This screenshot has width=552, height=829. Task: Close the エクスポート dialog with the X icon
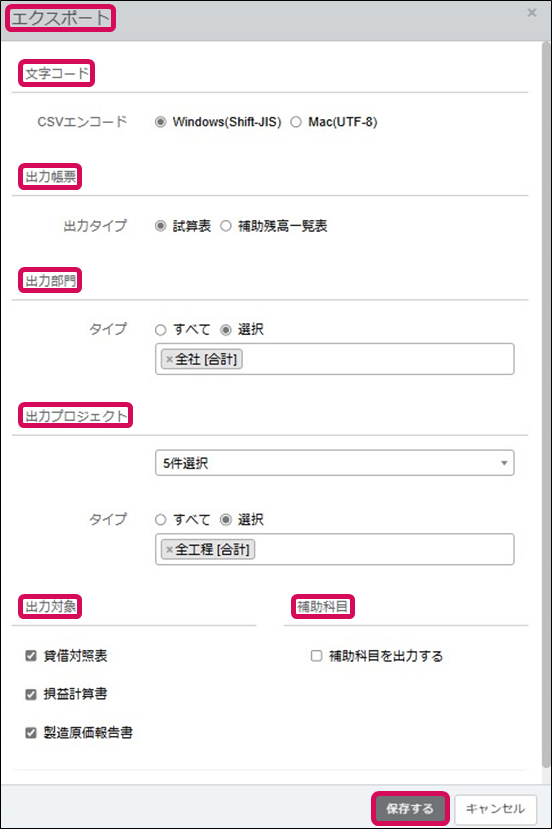click(x=532, y=13)
